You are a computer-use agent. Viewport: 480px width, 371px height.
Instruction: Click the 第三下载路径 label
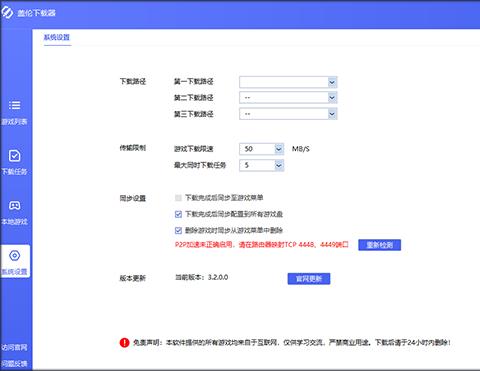point(194,114)
